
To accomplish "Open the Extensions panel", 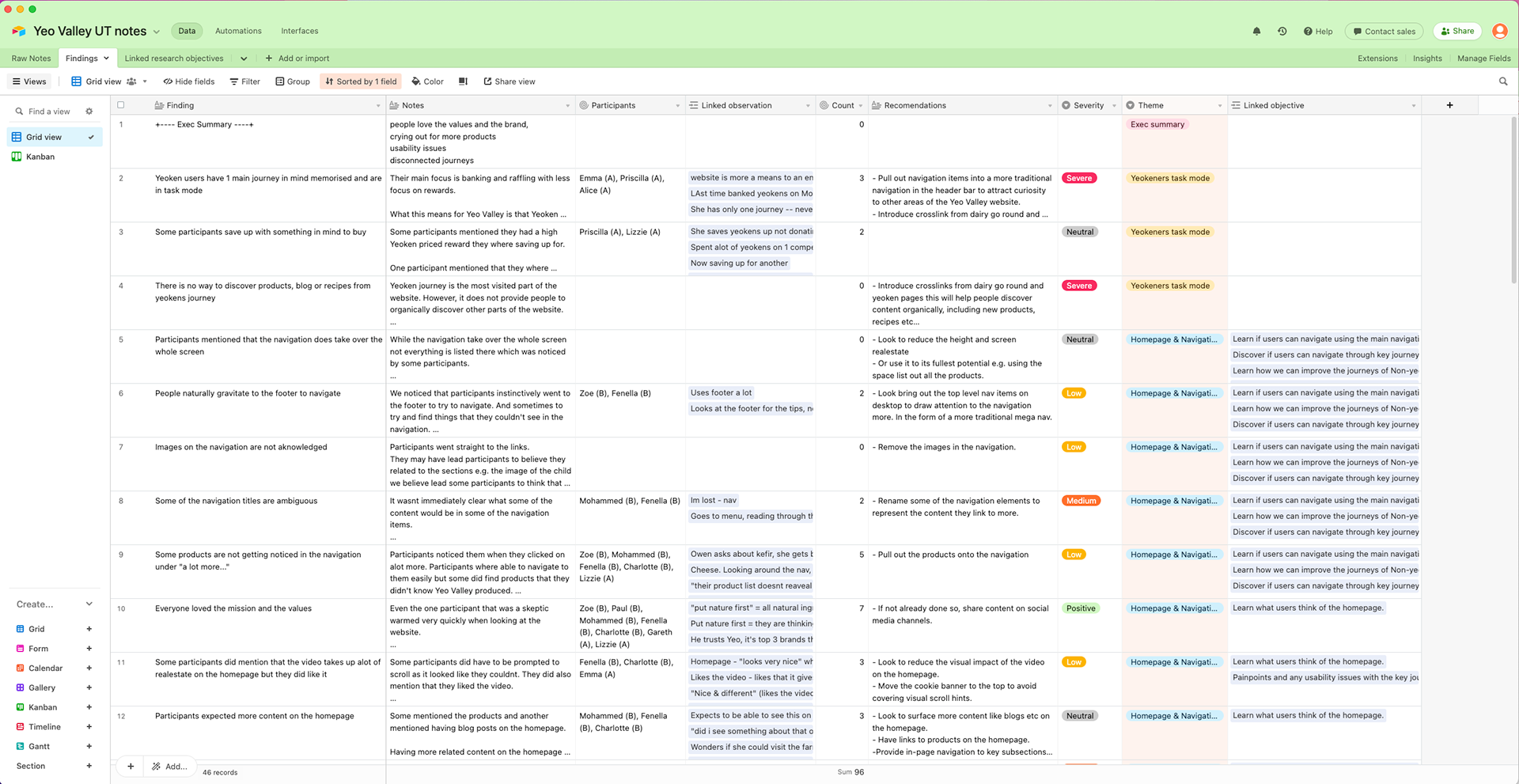I will 1377,59.
